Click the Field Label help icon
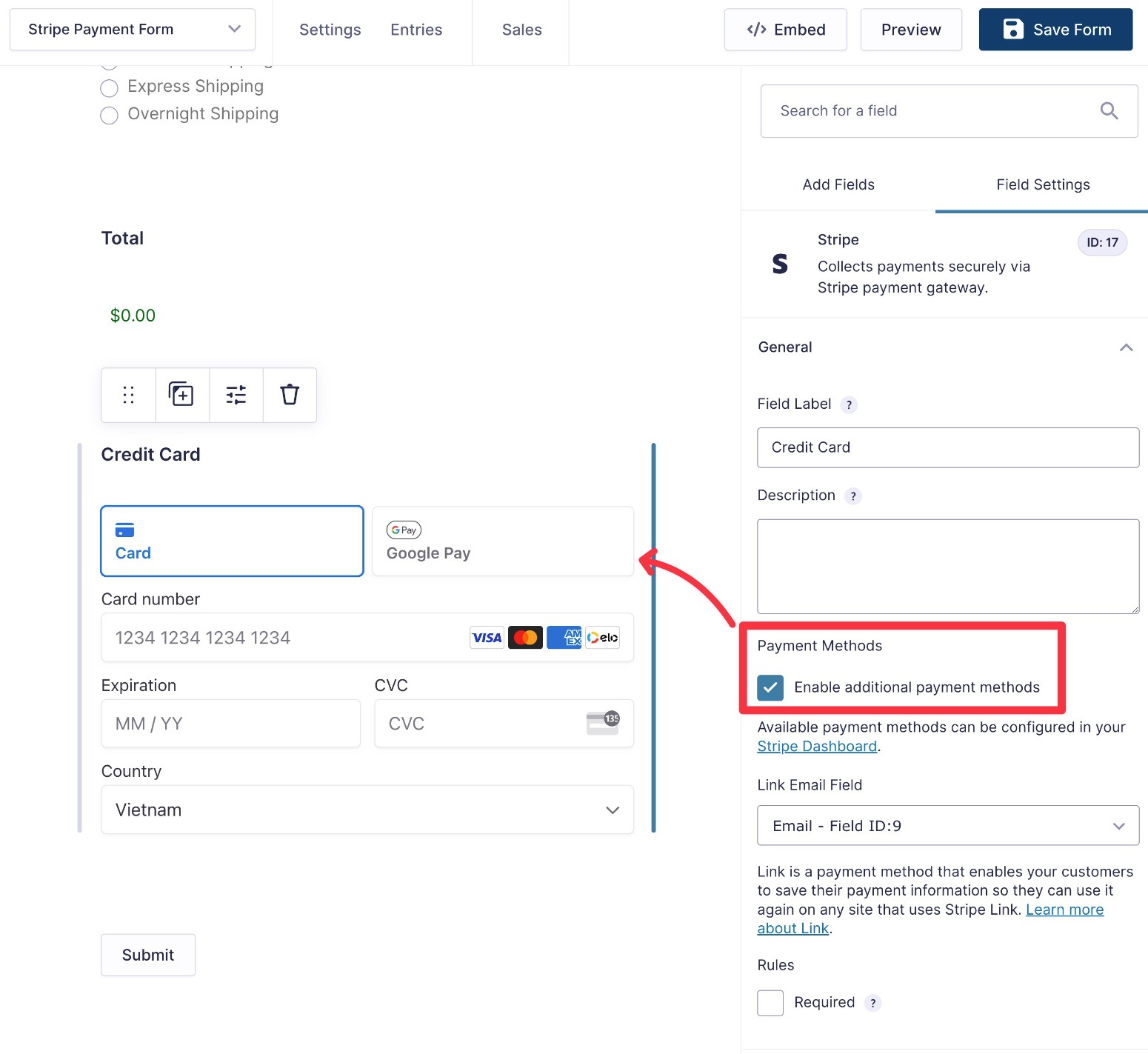Image resolution: width=1148 pixels, height=1054 pixels. click(x=850, y=404)
